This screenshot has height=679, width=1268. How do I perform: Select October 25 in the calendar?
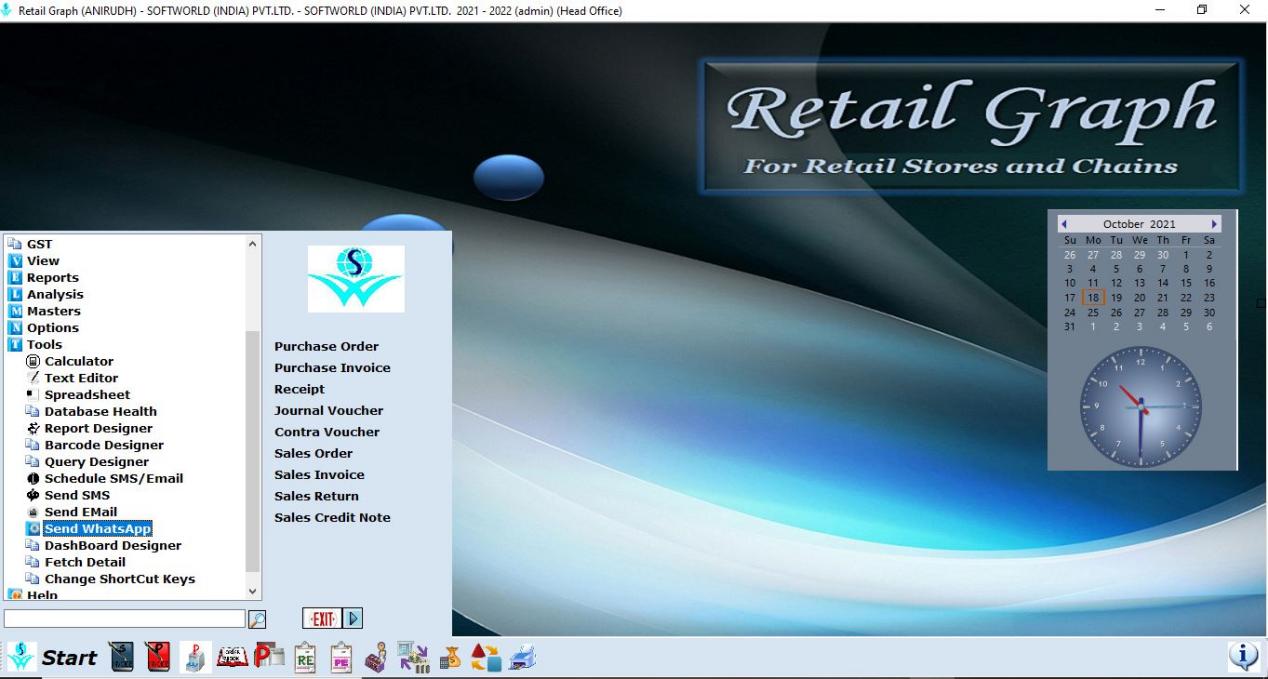(1093, 312)
